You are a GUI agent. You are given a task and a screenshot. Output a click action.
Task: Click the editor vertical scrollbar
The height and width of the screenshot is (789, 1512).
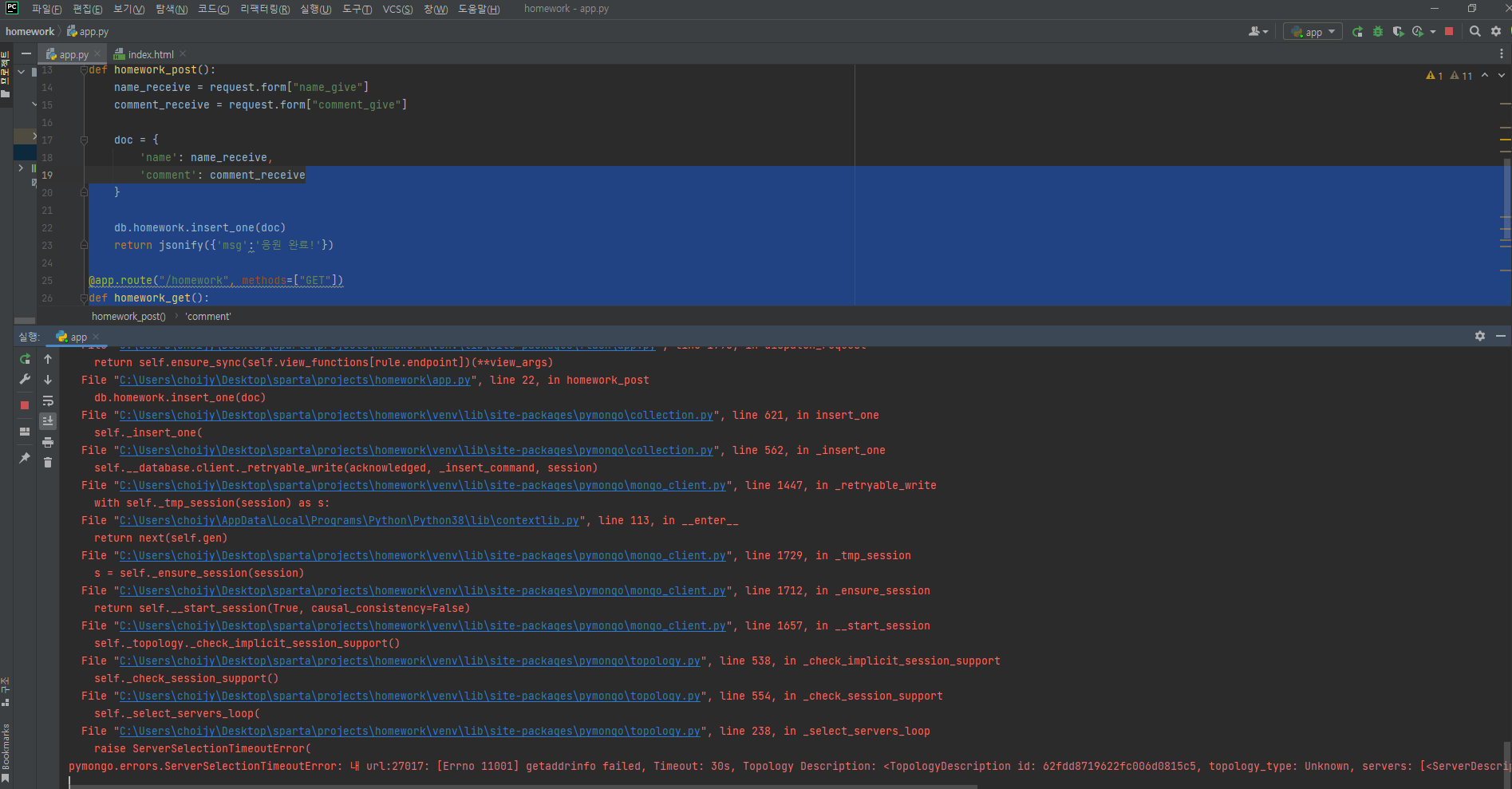(1507, 199)
